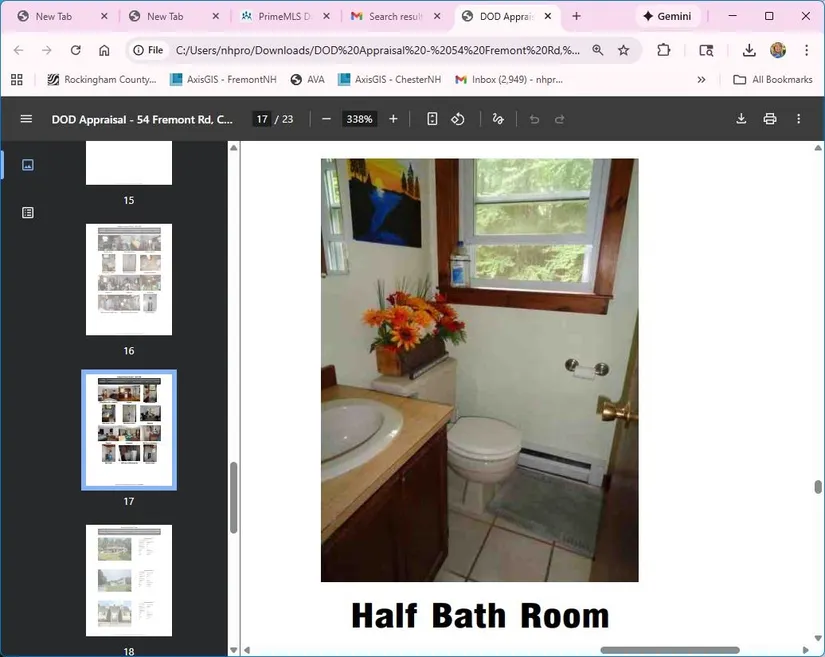Viewport: 825px width, 657px height.
Task: Expand the hidden bookmarks chevron
Action: [x=701, y=80]
